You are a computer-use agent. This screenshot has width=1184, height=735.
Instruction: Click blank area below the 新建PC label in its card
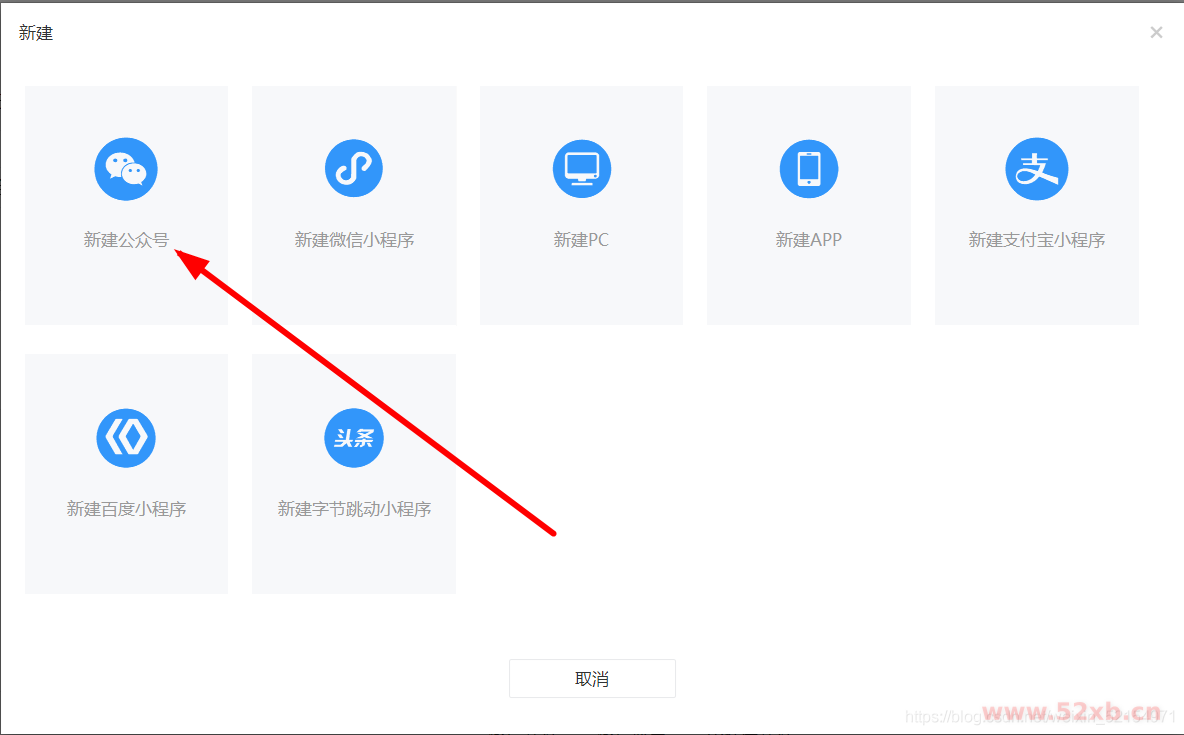click(581, 290)
